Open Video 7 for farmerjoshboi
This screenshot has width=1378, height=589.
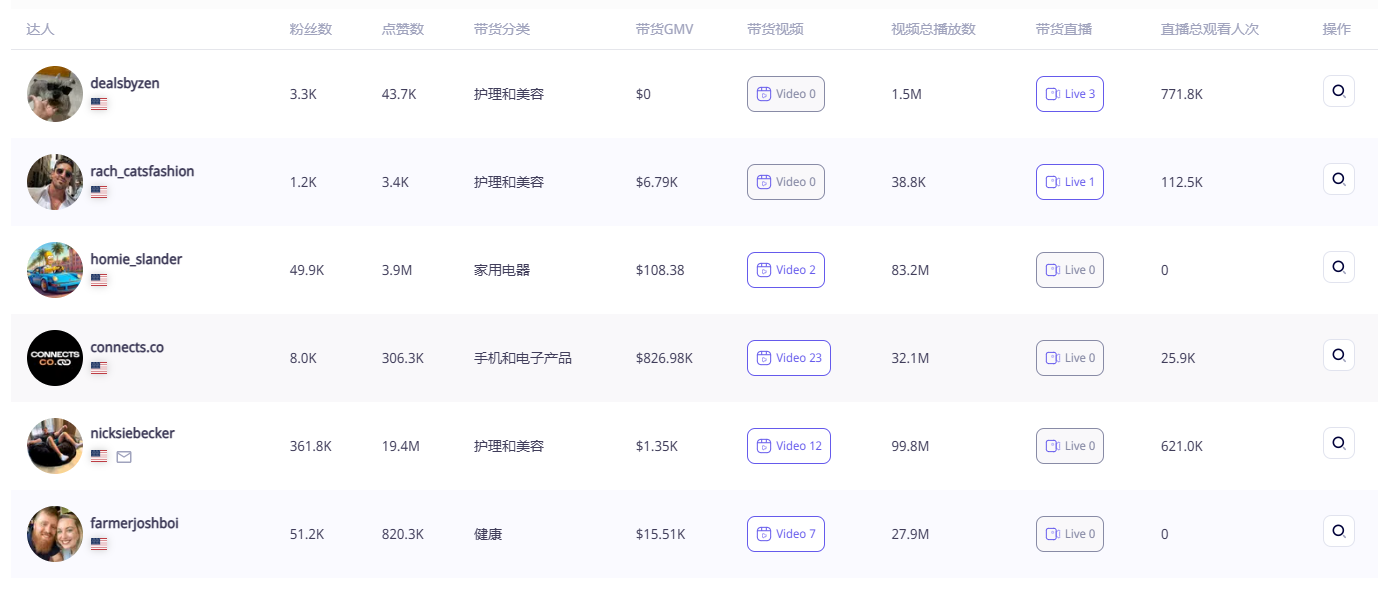click(x=785, y=534)
